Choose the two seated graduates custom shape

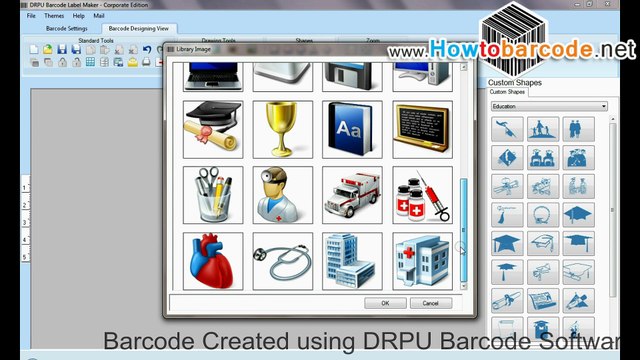pyautogui.click(x=543, y=158)
